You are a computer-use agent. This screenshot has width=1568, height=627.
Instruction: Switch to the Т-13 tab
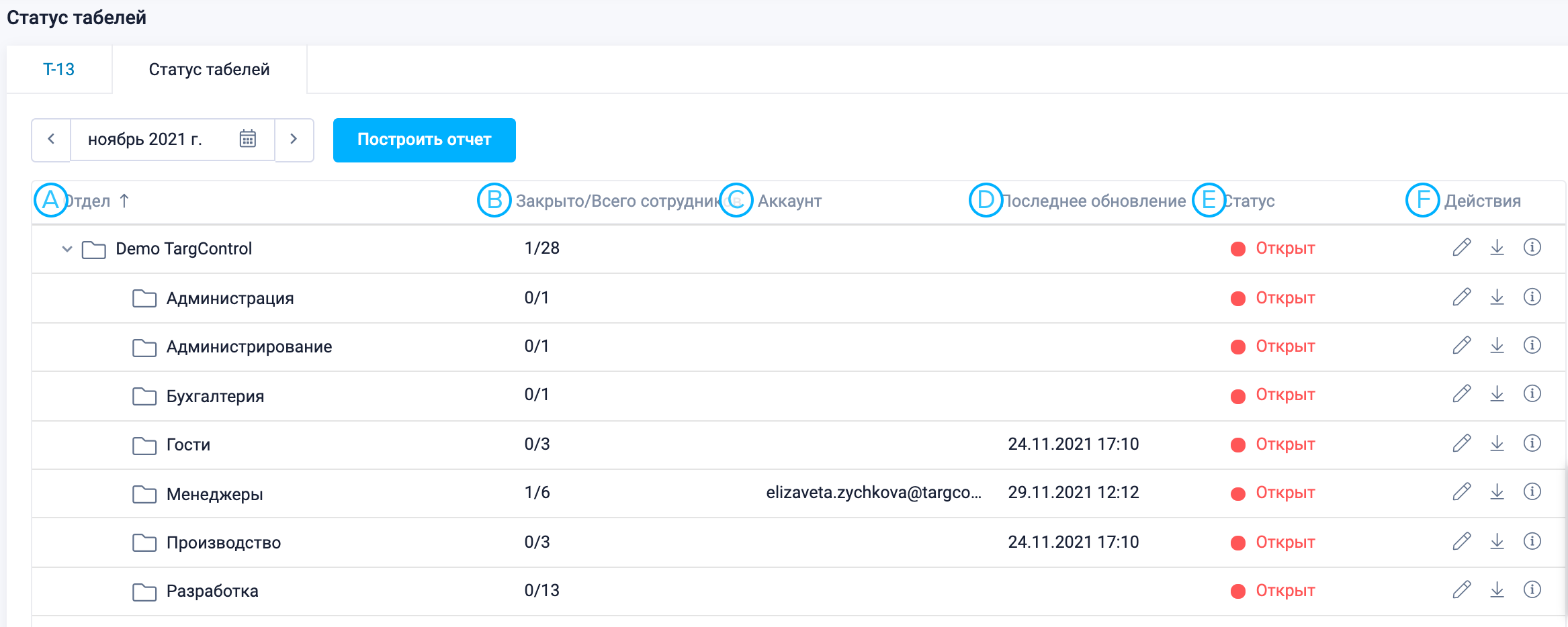(59, 69)
